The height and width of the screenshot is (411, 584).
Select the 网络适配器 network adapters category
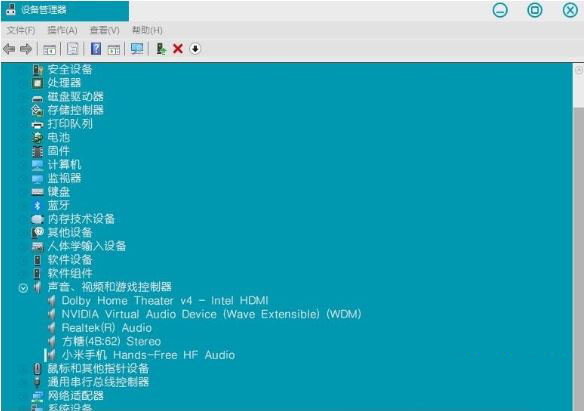tap(76, 396)
